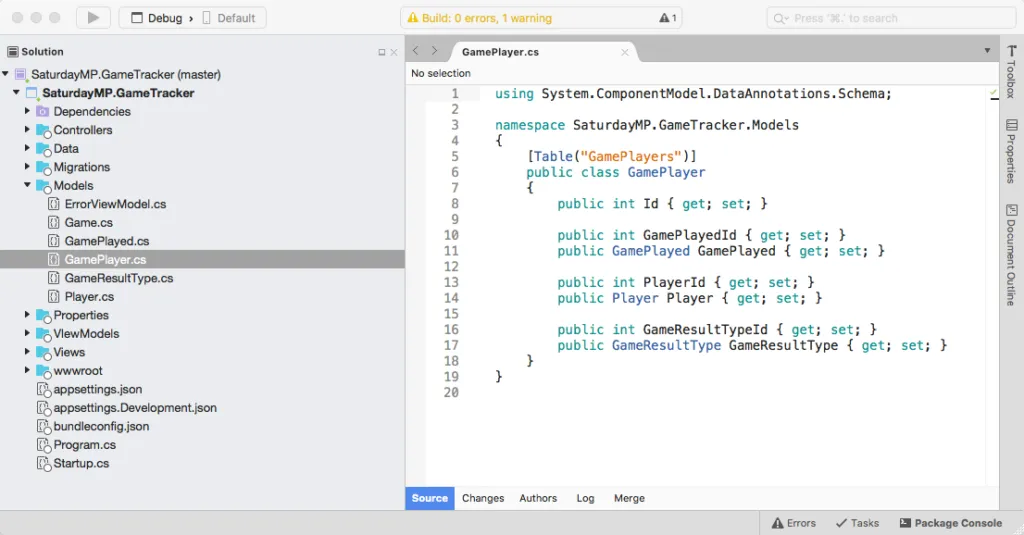Select the highlighted GamePlayer.cs tree item

tap(202, 259)
